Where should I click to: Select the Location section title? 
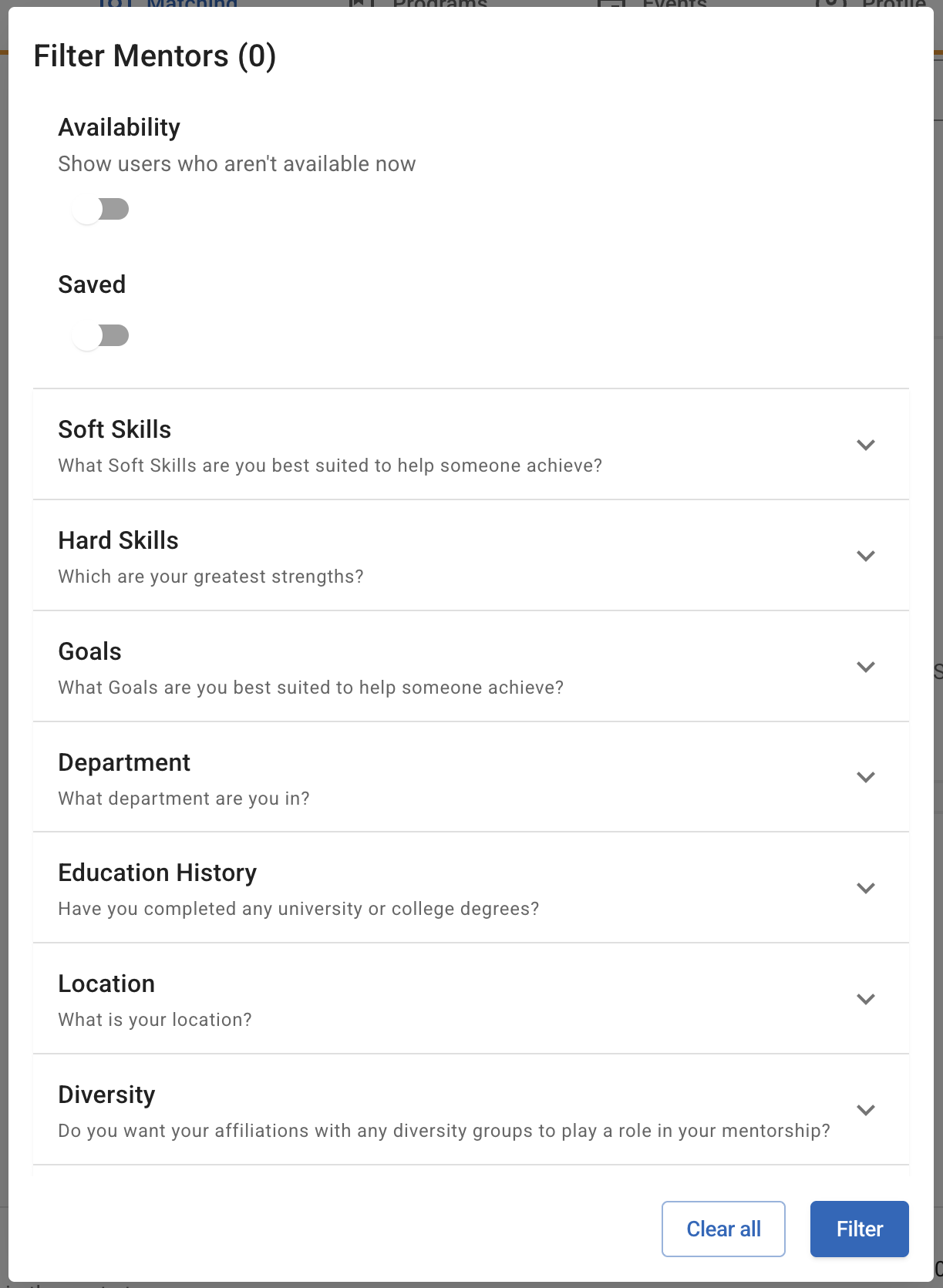click(x=106, y=984)
